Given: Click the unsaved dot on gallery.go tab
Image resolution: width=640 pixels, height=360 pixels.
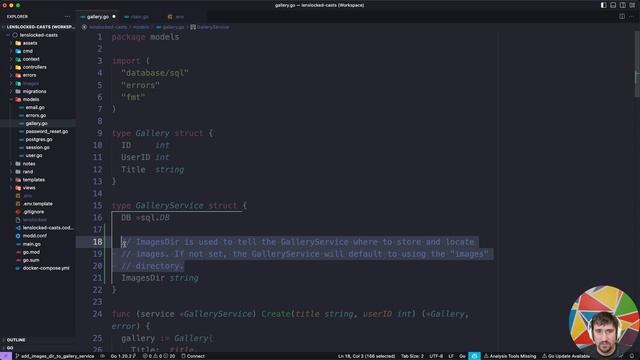Looking at the screenshot, I should [114, 17].
